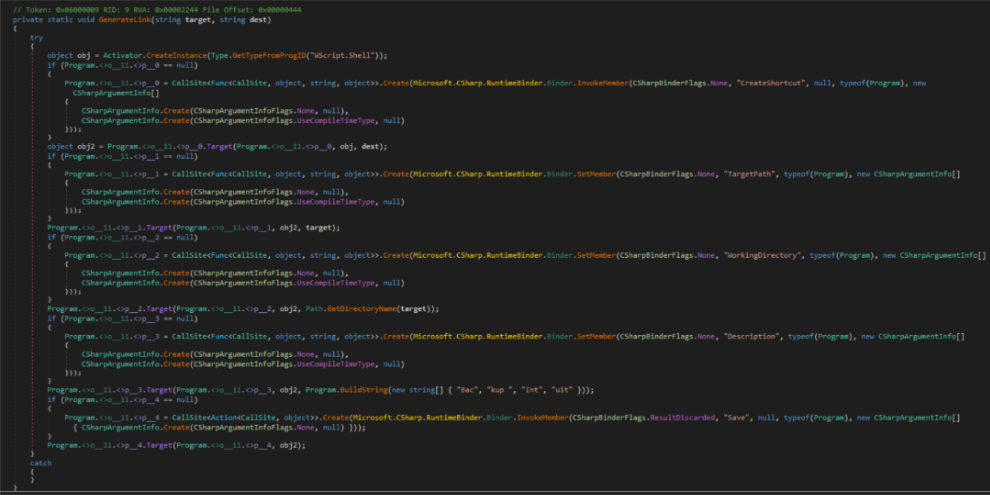Viewport: 990px width, 495px height.
Task: Click the CreateInstance method call
Action: 176,56
